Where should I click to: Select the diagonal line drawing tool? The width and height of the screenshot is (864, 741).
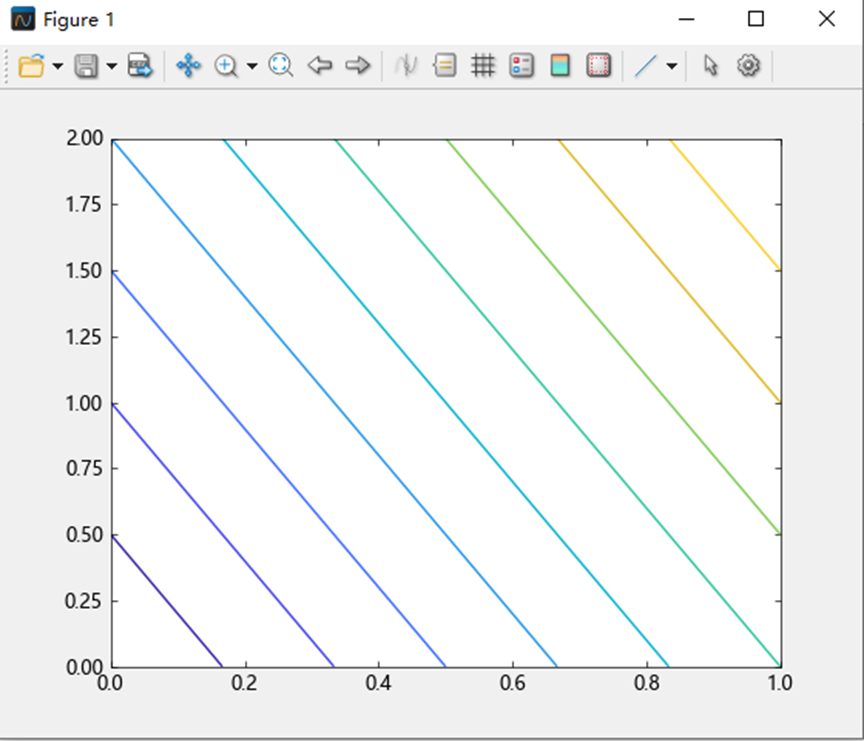coord(645,66)
